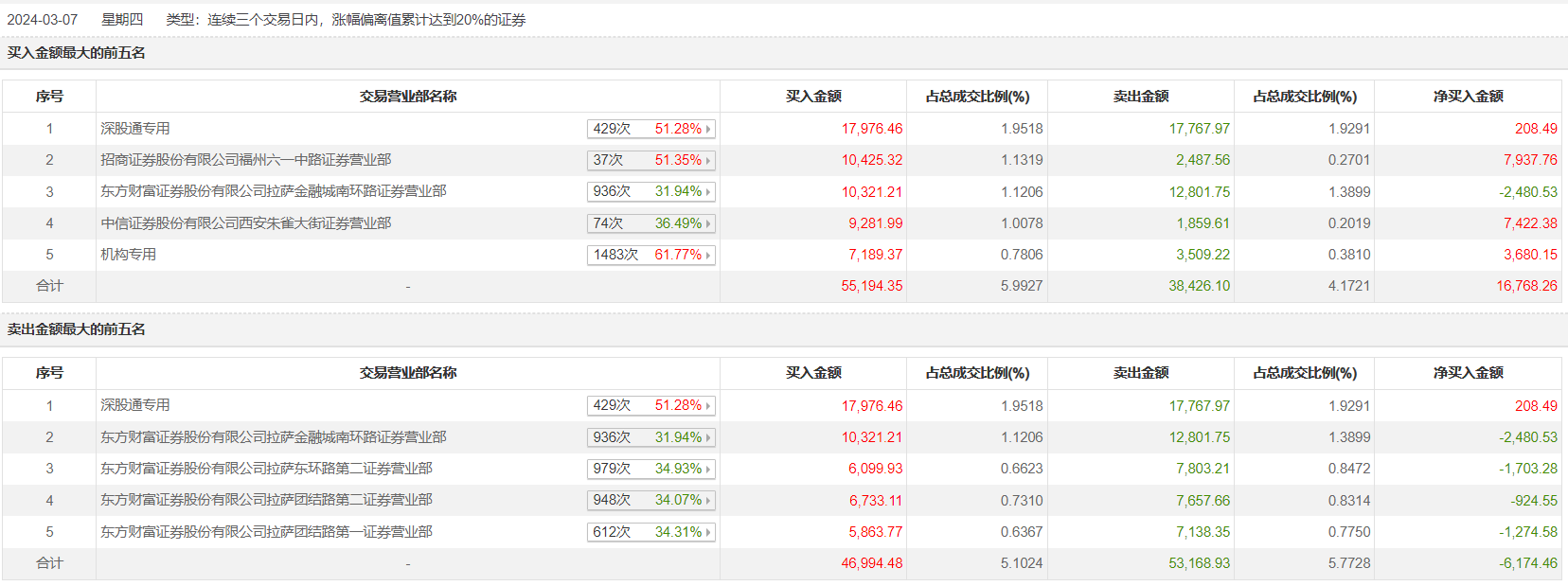The height and width of the screenshot is (586, 1568).
Task: Expand the 979次 34.93% stats badge
Action: tap(650, 469)
